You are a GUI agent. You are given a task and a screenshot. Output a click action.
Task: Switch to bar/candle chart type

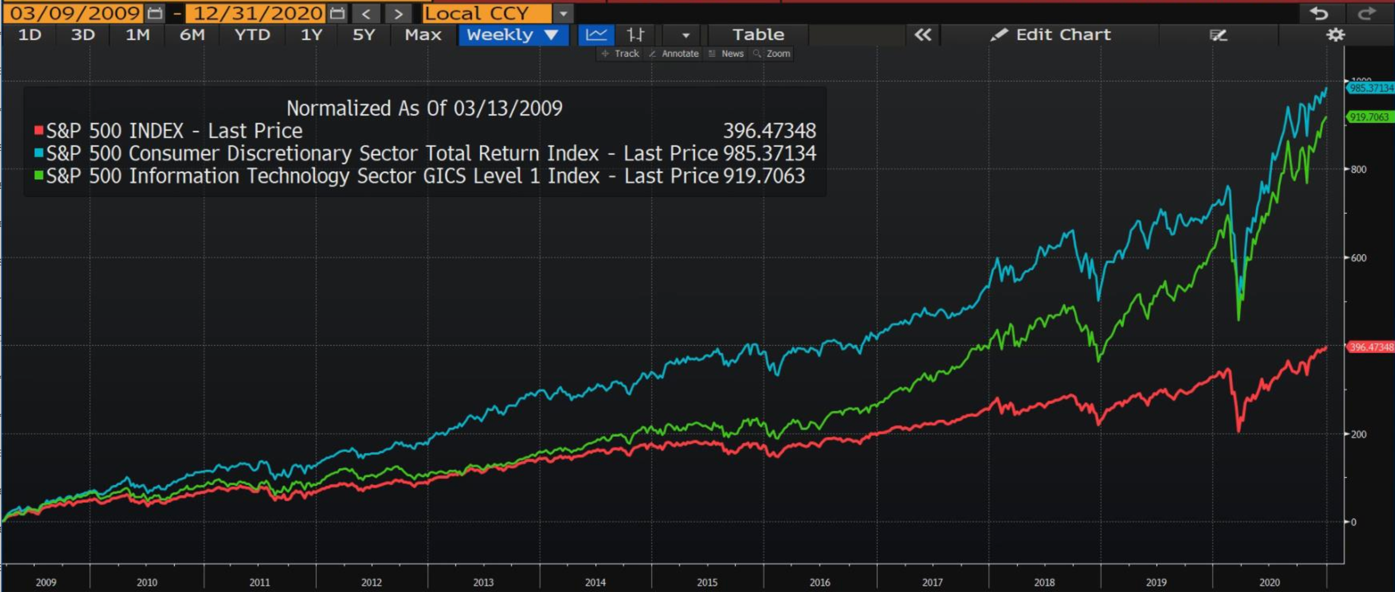pyautogui.click(x=635, y=35)
